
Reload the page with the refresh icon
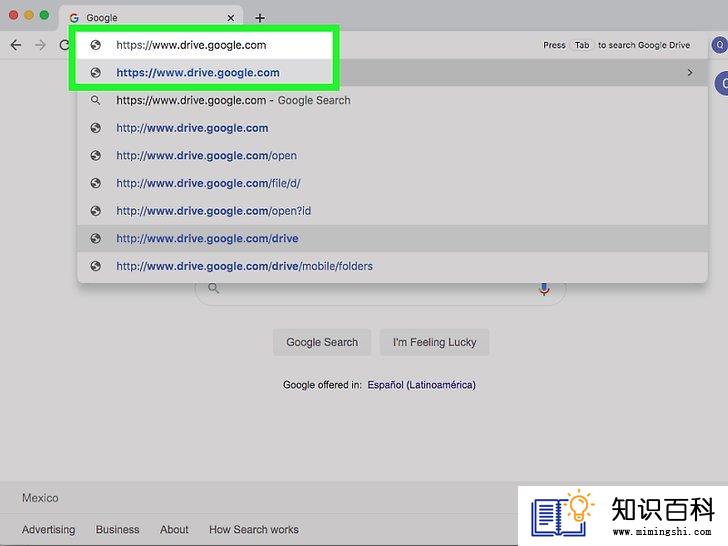[65, 45]
